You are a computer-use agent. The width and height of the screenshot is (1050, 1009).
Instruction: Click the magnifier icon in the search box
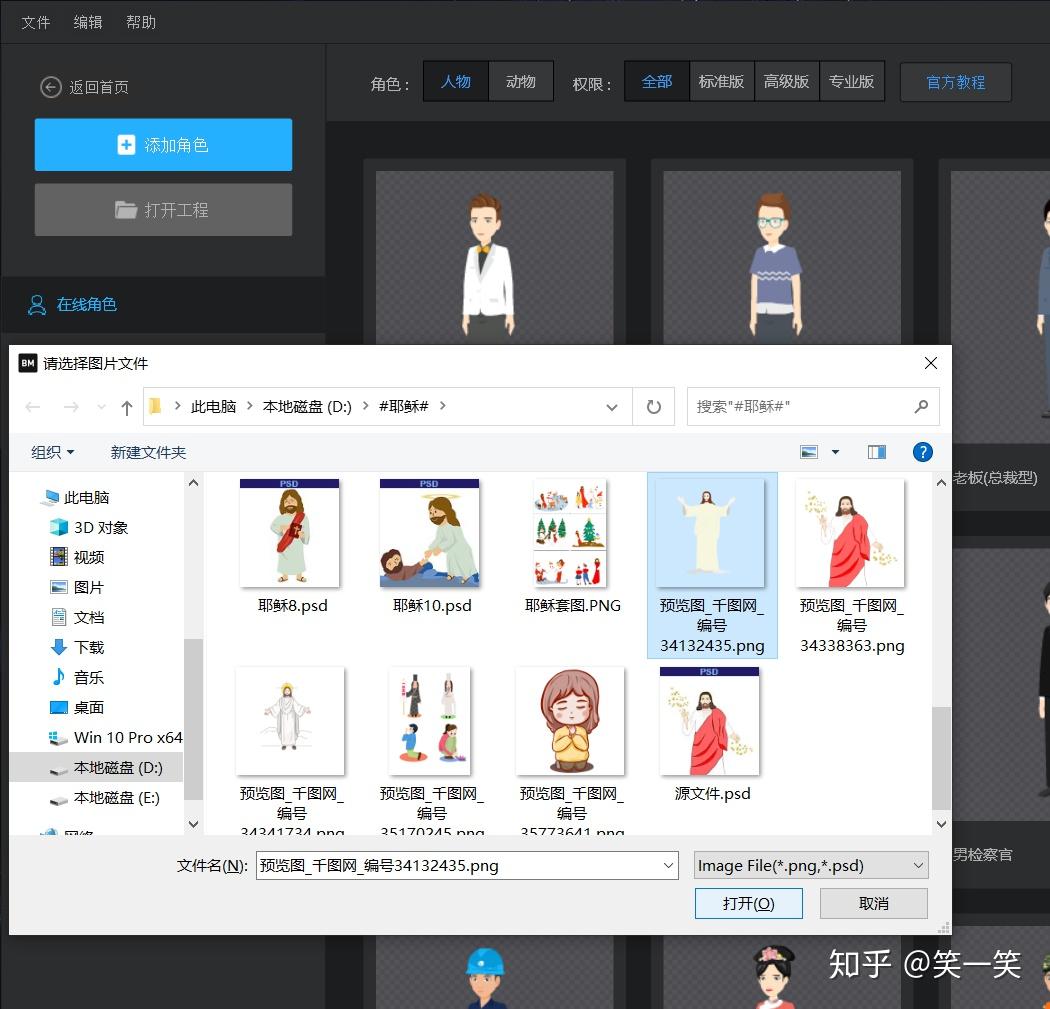click(x=920, y=406)
